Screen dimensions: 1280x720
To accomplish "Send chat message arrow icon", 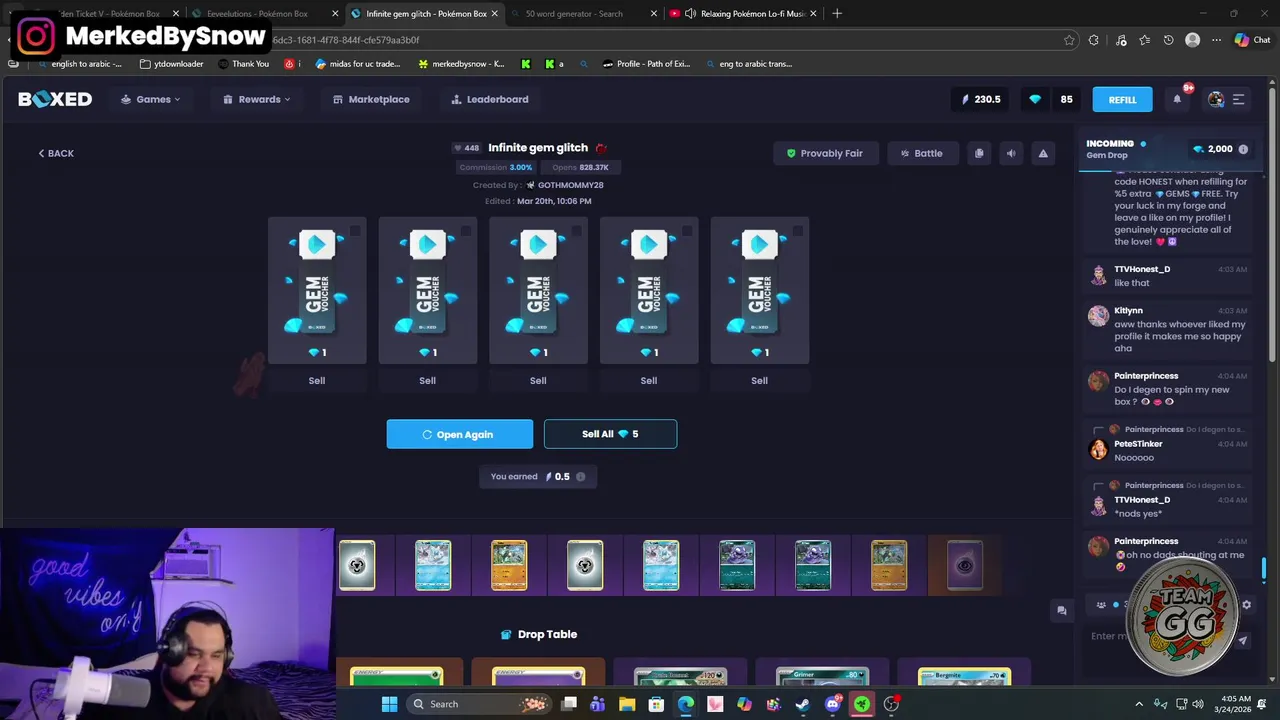I will coord(1243,641).
